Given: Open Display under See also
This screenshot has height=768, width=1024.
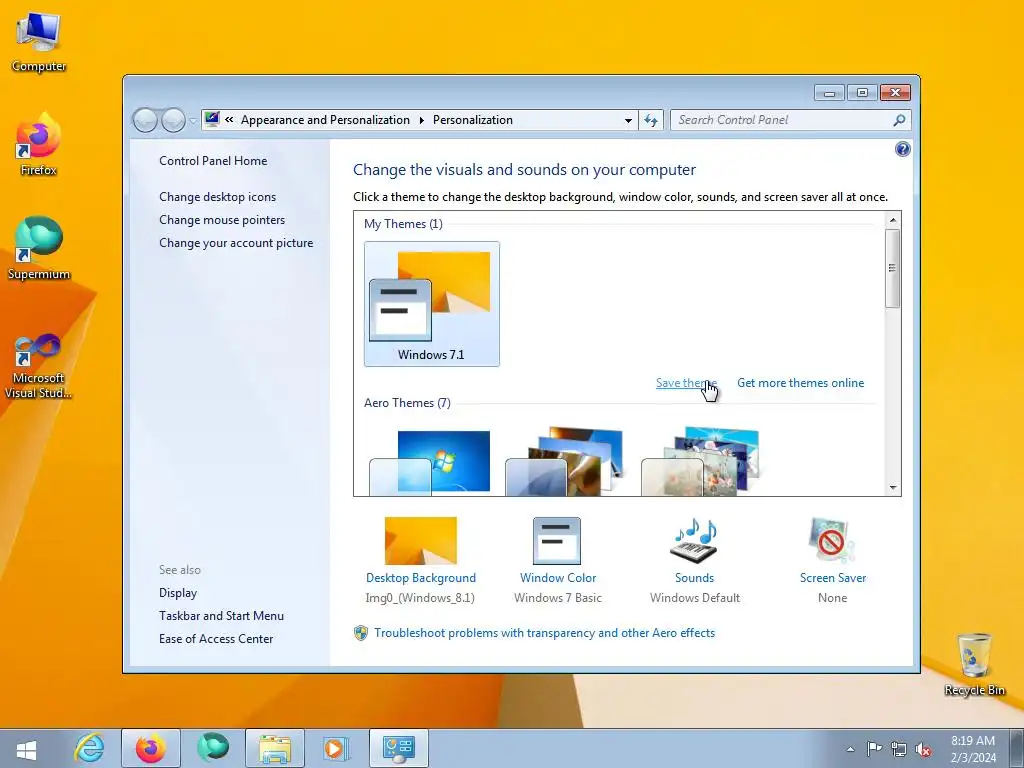Looking at the screenshot, I should (x=178, y=593).
